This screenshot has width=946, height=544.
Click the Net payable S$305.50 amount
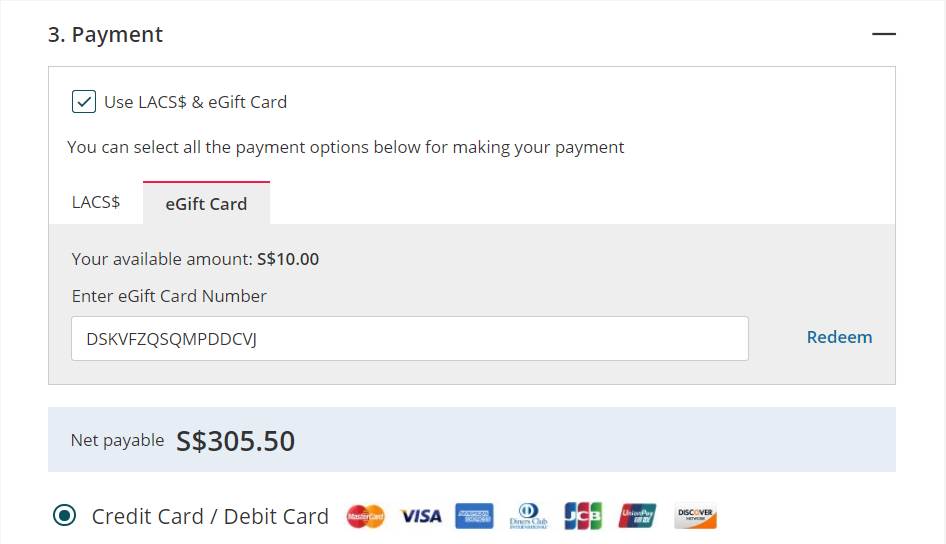point(235,441)
